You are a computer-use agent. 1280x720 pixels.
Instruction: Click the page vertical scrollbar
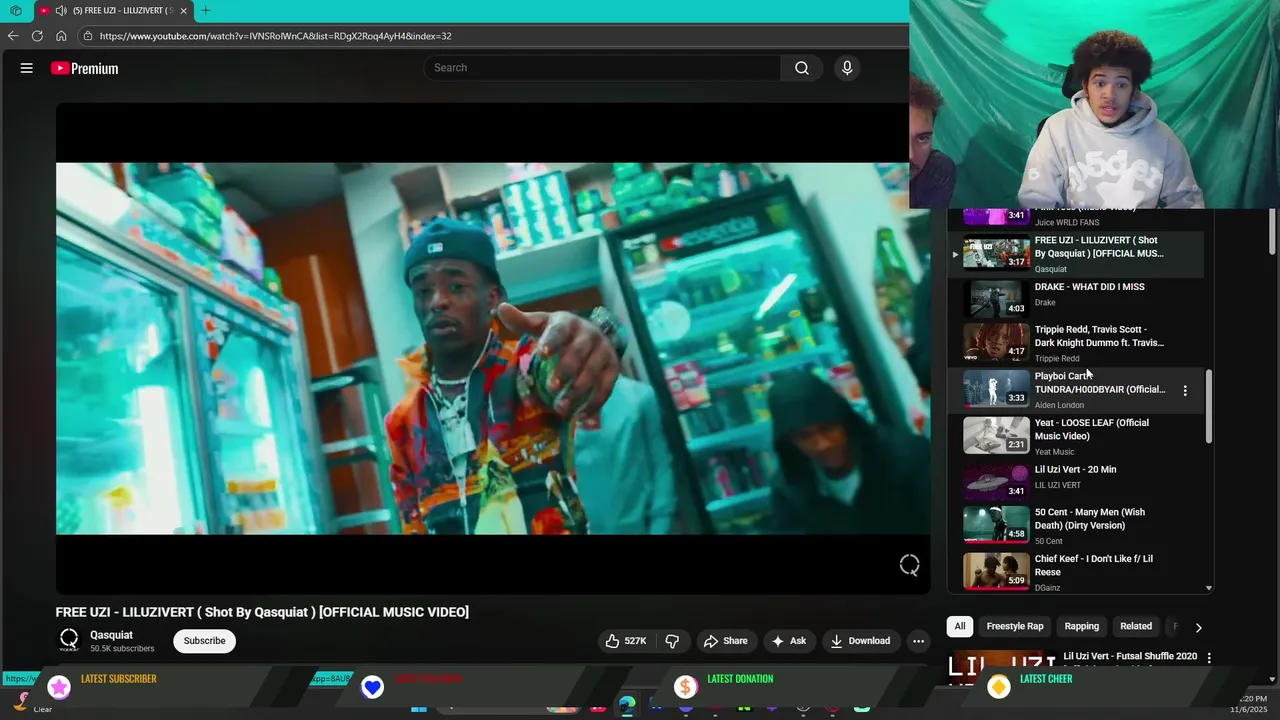click(1272, 230)
